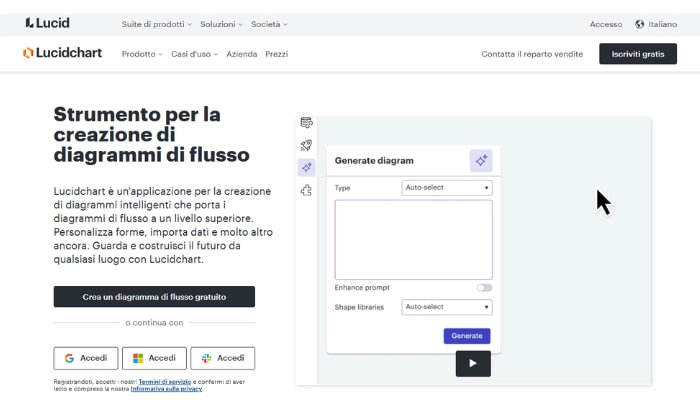700x400 pixels.
Task: Open the Informativa sulla privacy link
Action: (x=166, y=389)
